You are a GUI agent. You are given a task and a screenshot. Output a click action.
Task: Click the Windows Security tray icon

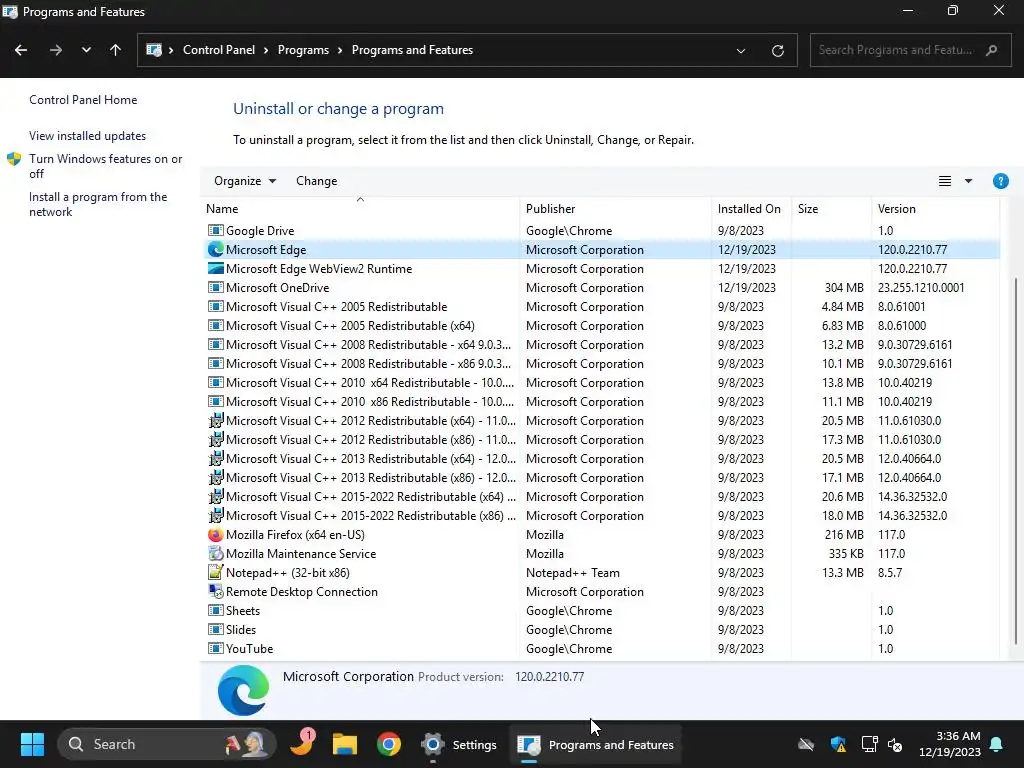pos(838,744)
